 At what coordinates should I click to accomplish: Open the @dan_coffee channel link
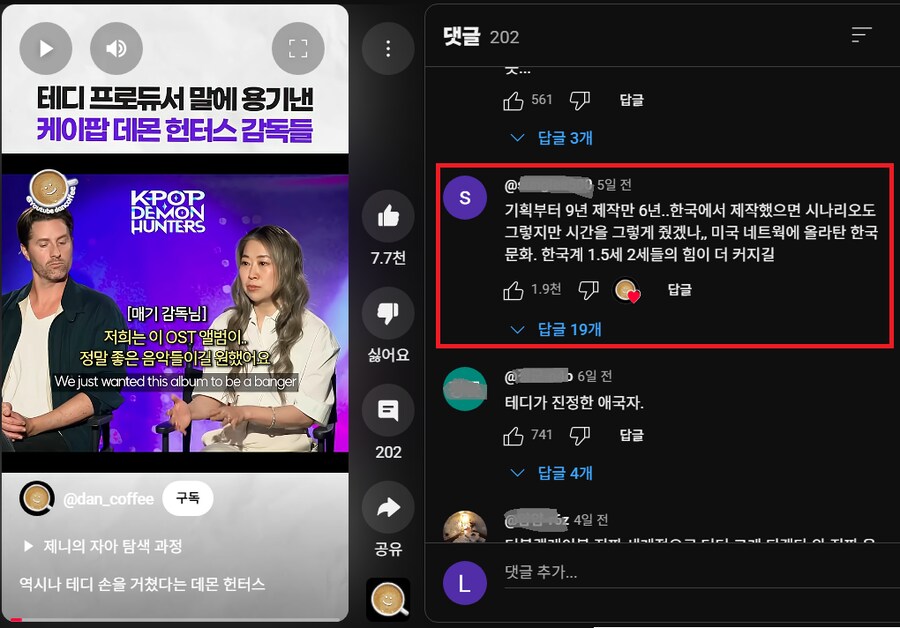tap(108, 499)
